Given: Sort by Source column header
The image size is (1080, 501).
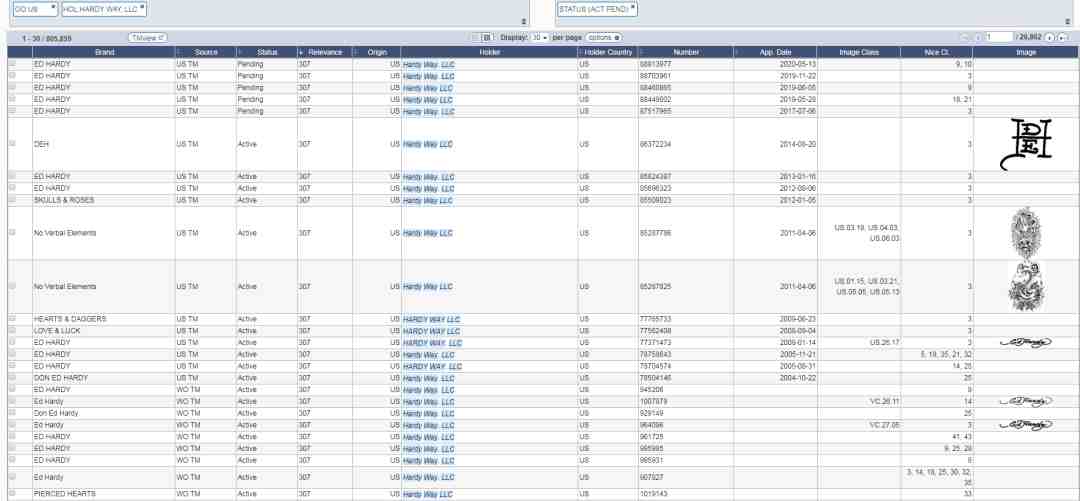Looking at the screenshot, I should [205, 52].
